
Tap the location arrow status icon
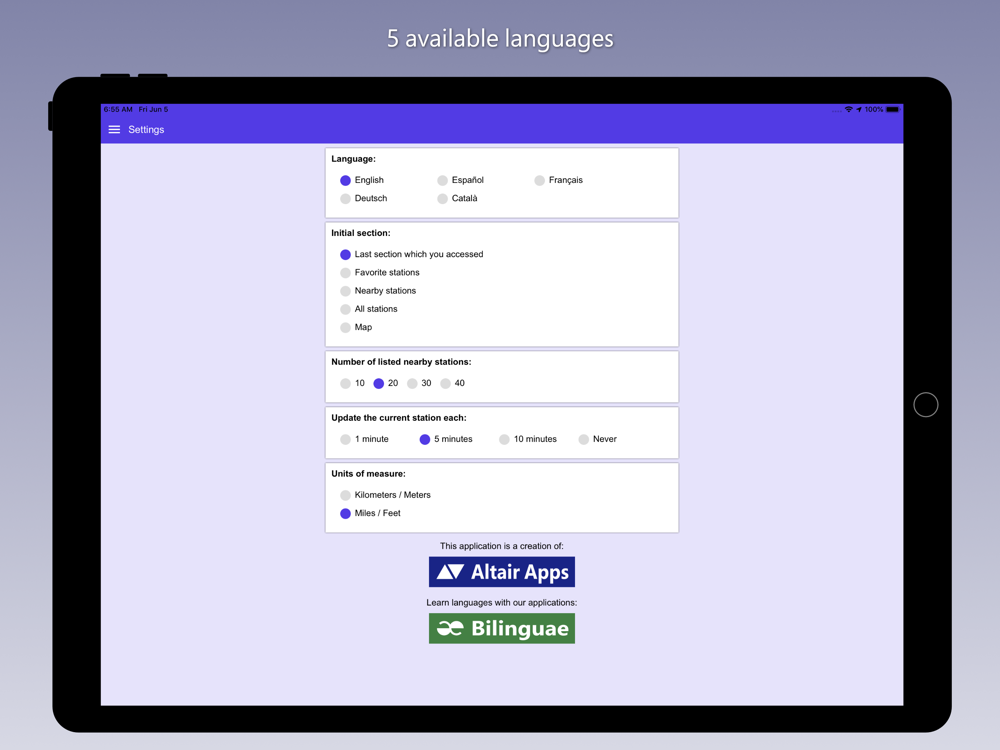[x=859, y=110]
